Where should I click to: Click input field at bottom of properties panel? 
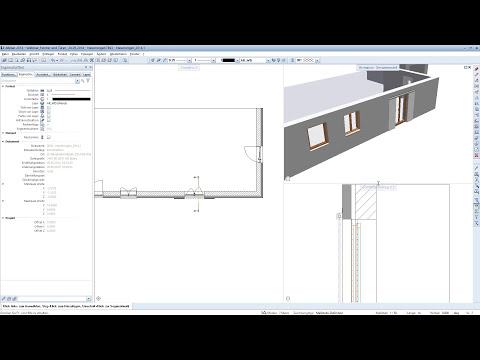[x=52, y=299]
